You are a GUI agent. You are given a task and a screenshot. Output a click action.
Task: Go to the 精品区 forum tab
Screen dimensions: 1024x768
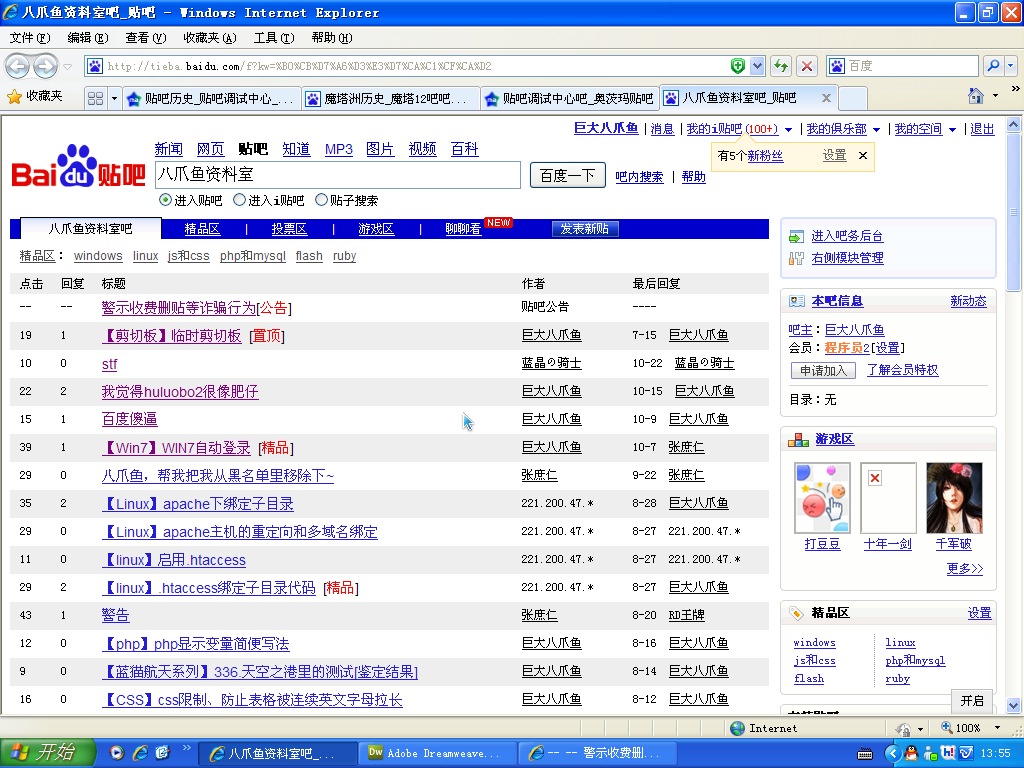coord(202,229)
